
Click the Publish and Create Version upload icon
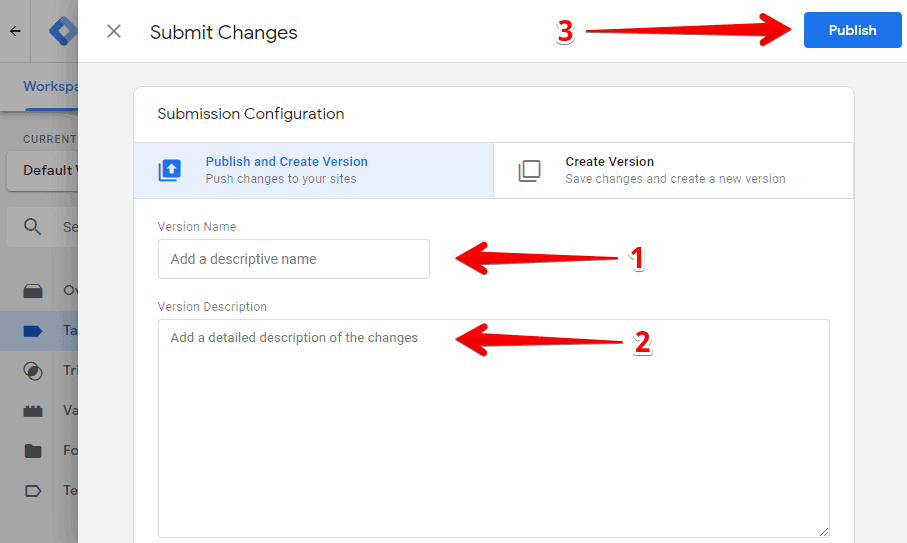click(x=170, y=171)
